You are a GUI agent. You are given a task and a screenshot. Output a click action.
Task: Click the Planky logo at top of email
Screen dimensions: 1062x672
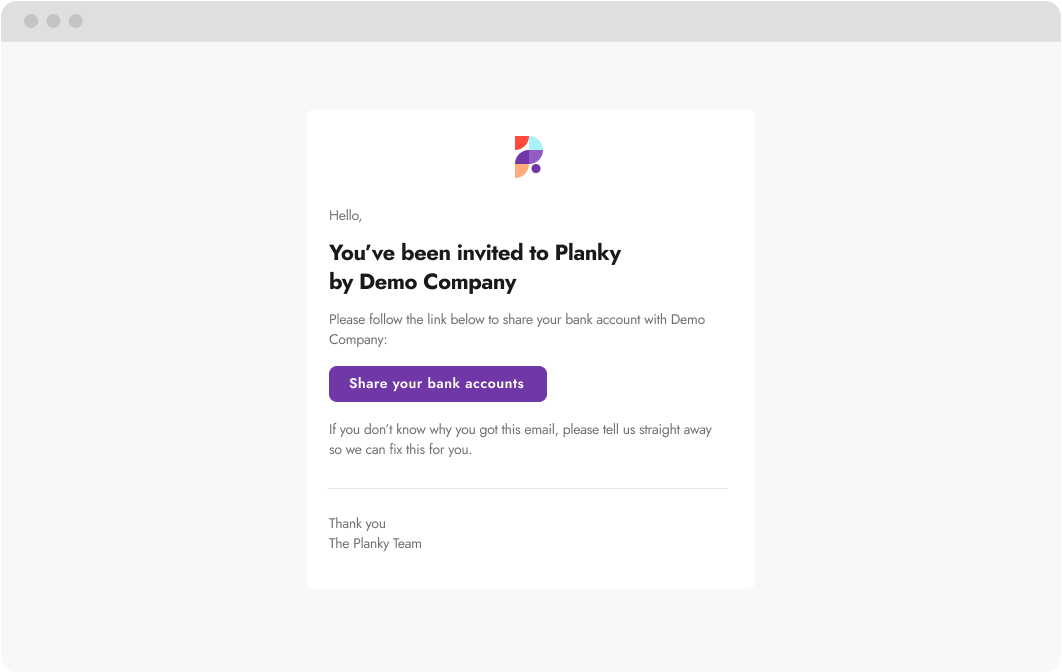coord(529,156)
